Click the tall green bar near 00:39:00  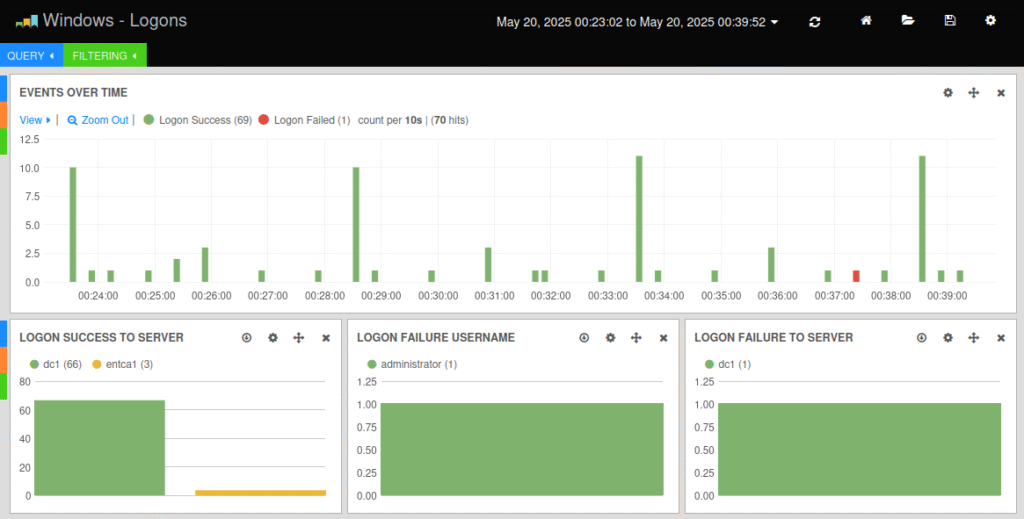pos(922,219)
